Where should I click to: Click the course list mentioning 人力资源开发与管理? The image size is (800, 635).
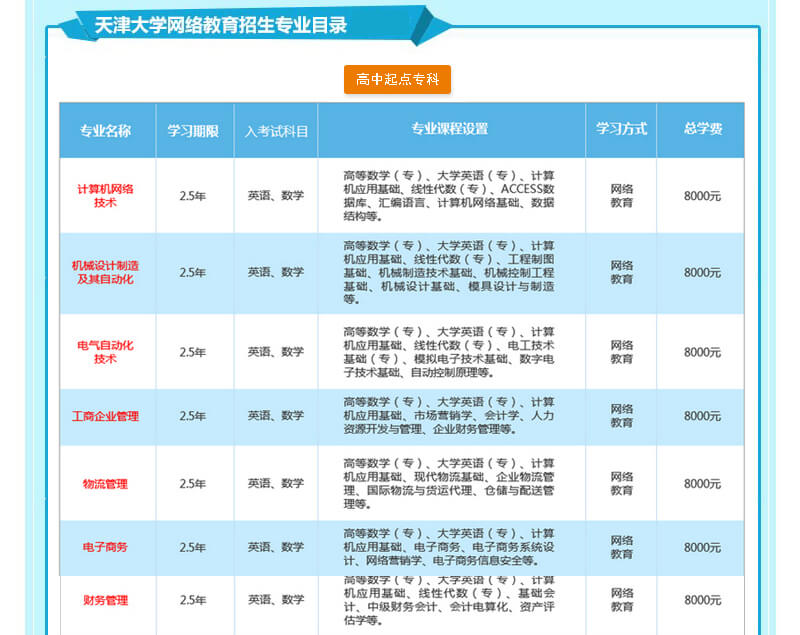click(449, 416)
